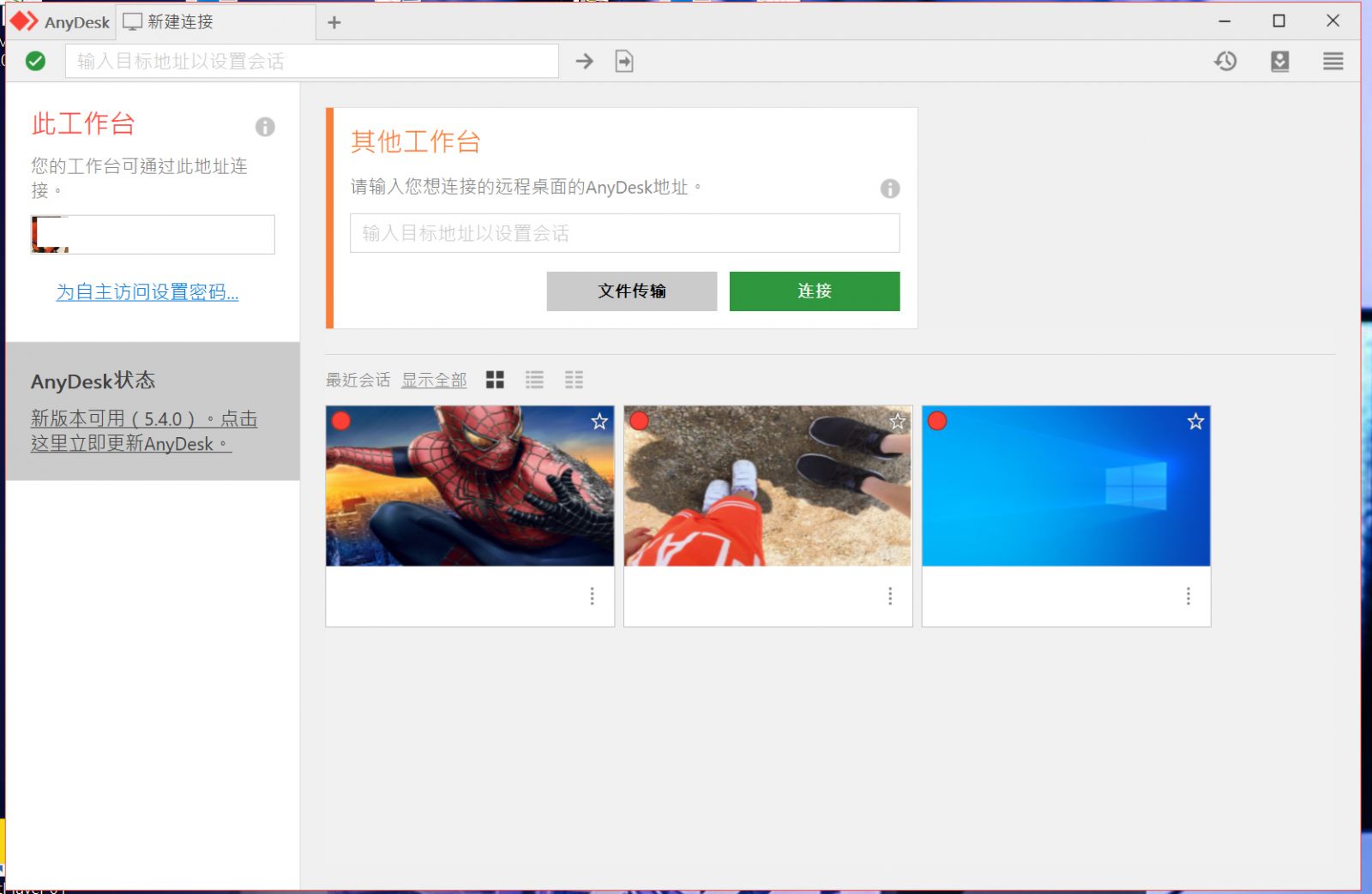Click red status dot on beach shoes session
This screenshot has width=1372, height=894.
[x=639, y=421]
